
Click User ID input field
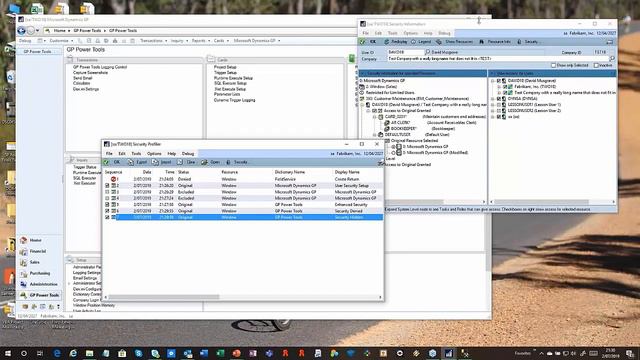point(405,52)
